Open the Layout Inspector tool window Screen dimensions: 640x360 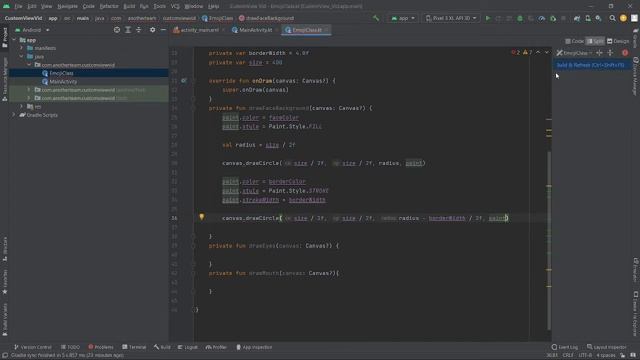pyautogui.click(x=607, y=347)
